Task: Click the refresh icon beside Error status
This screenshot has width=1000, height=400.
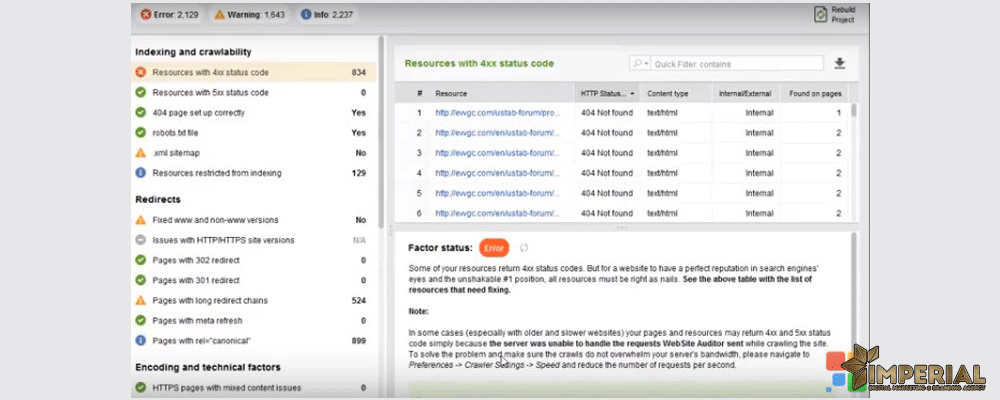Action: (x=522, y=248)
